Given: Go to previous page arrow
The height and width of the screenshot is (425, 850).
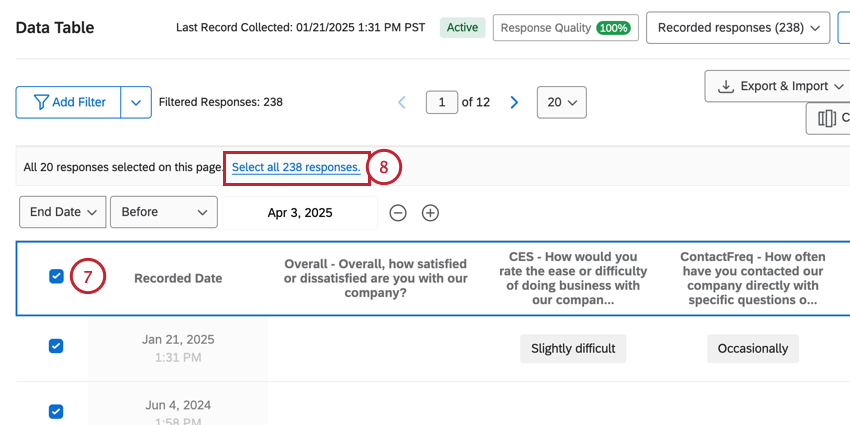Looking at the screenshot, I should (403, 102).
